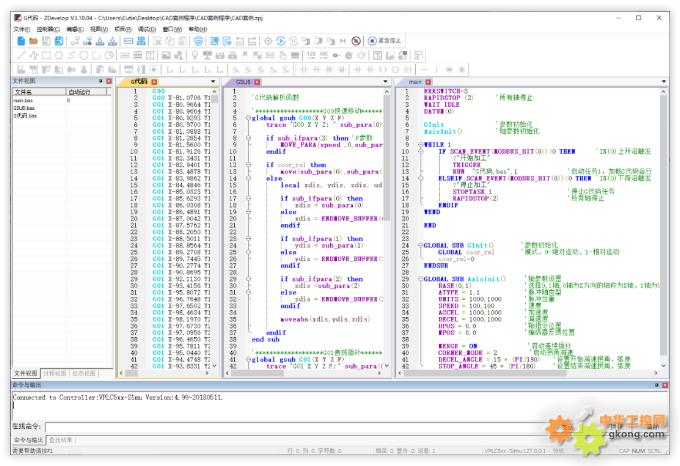The image size is (680, 466).
Task: Close the 文件视图 panel with red X
Action: tap(109, 81)
